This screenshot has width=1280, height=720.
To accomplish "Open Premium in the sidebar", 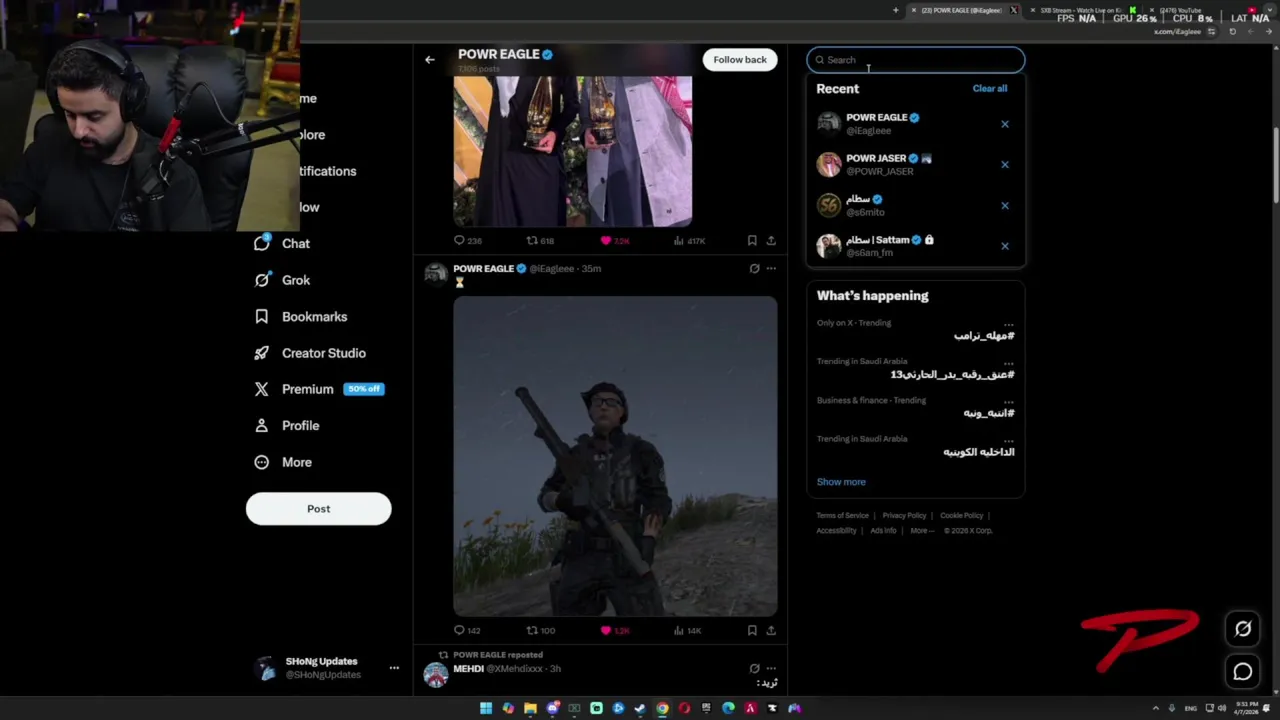I will (318, 389).
